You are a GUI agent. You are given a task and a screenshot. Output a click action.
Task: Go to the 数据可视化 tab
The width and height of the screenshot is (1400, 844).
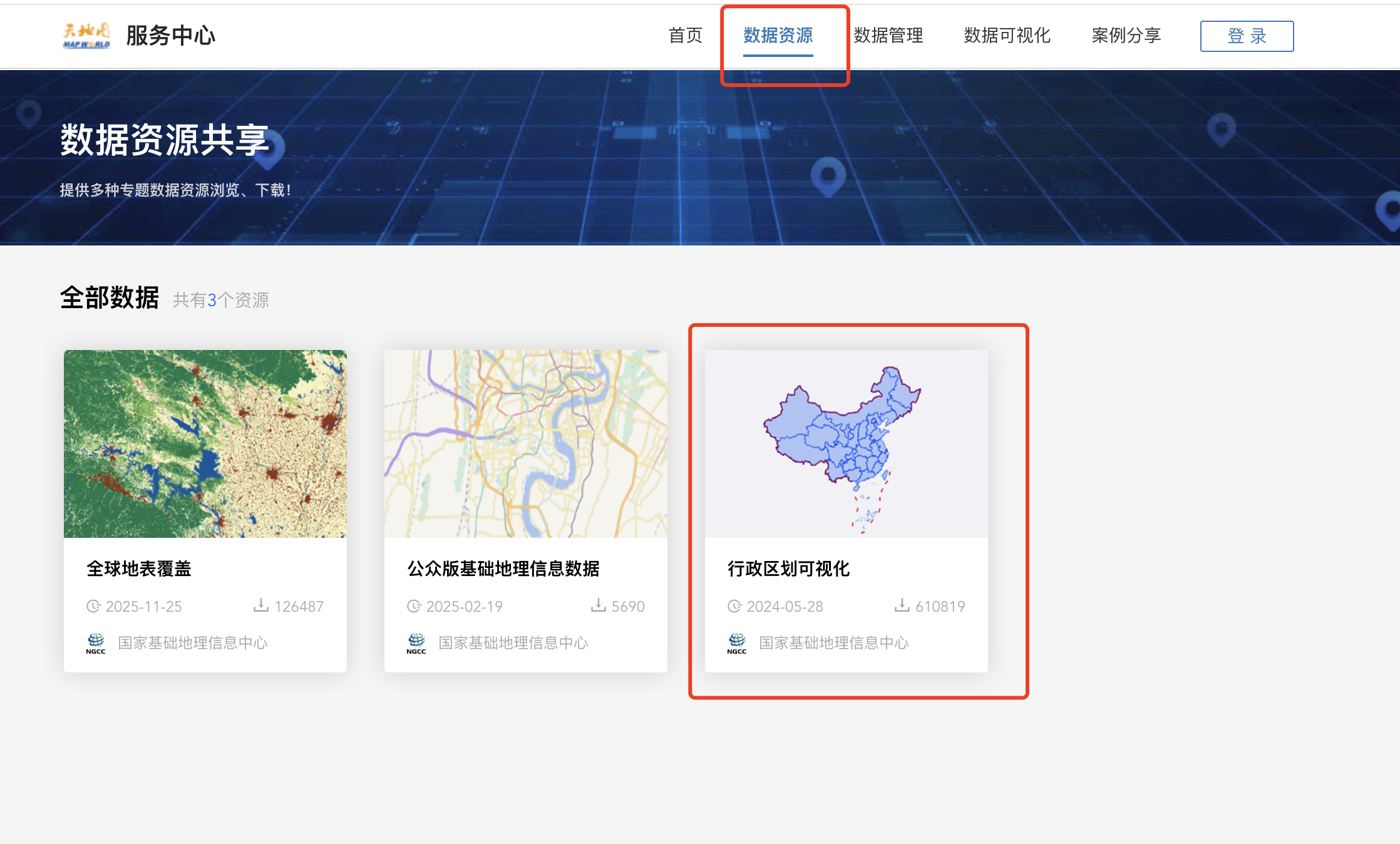coord(1007,36)
